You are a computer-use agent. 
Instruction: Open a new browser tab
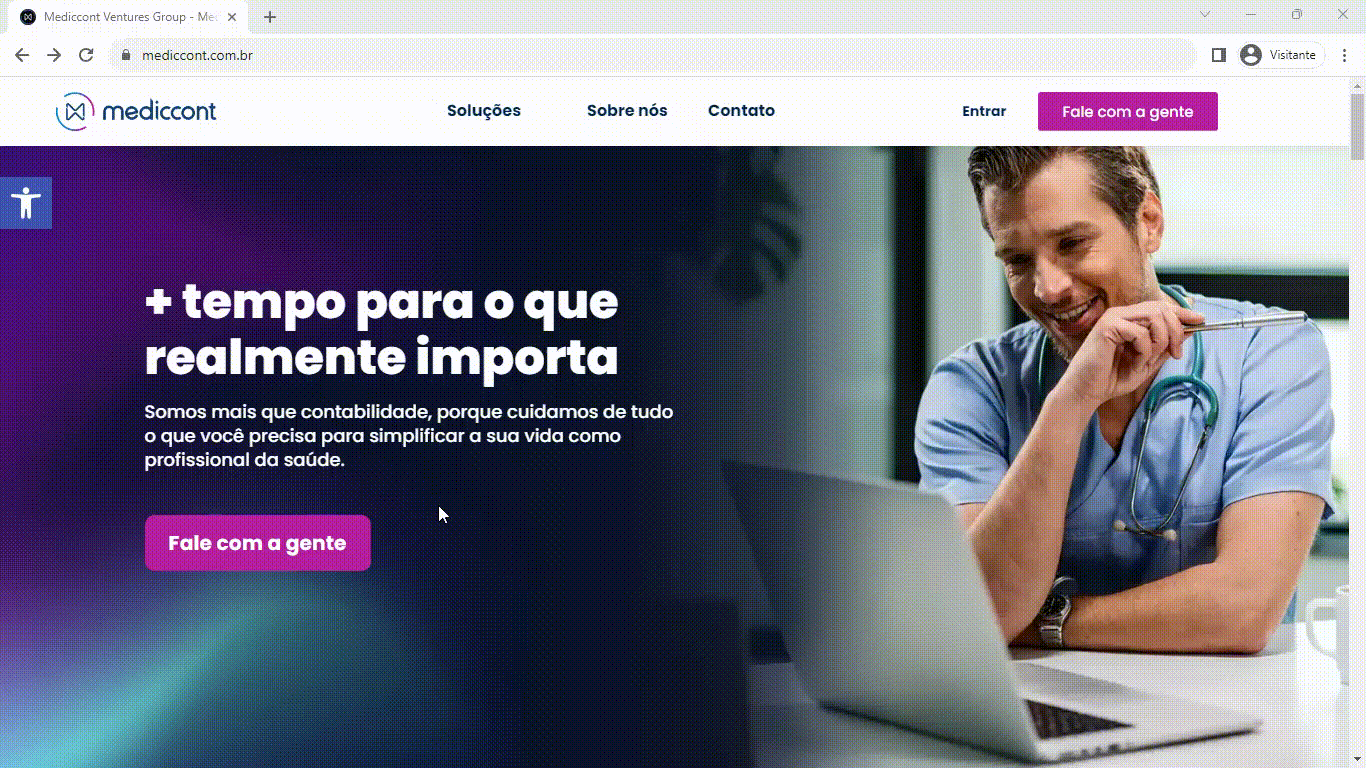tap(270, 17)
